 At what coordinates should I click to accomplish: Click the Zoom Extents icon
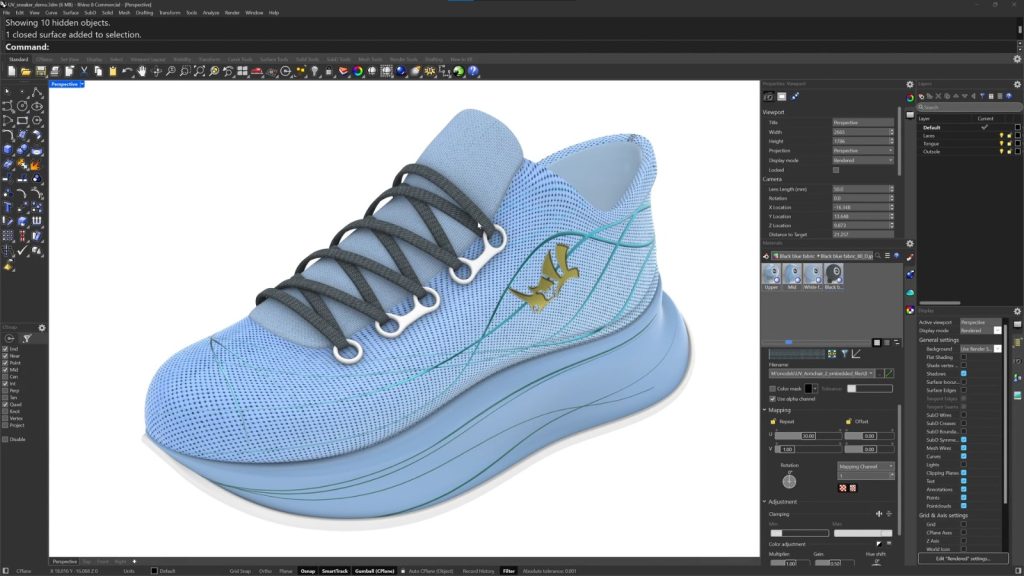click(x=199, y=71)
